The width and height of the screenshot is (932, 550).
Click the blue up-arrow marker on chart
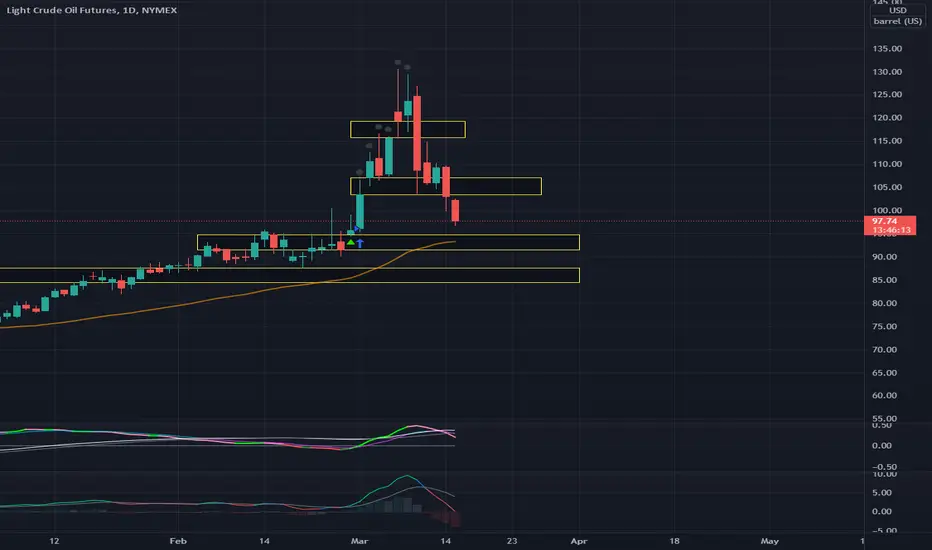point(360,243)
